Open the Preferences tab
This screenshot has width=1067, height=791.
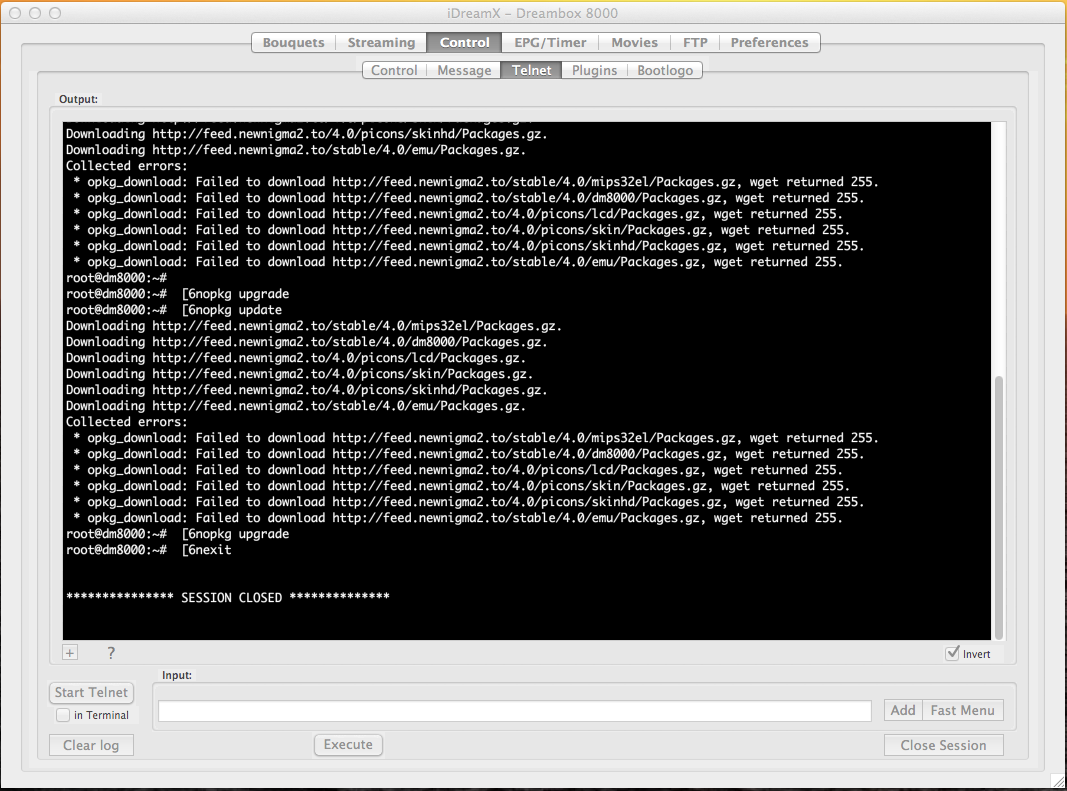(x=769, y=43)
